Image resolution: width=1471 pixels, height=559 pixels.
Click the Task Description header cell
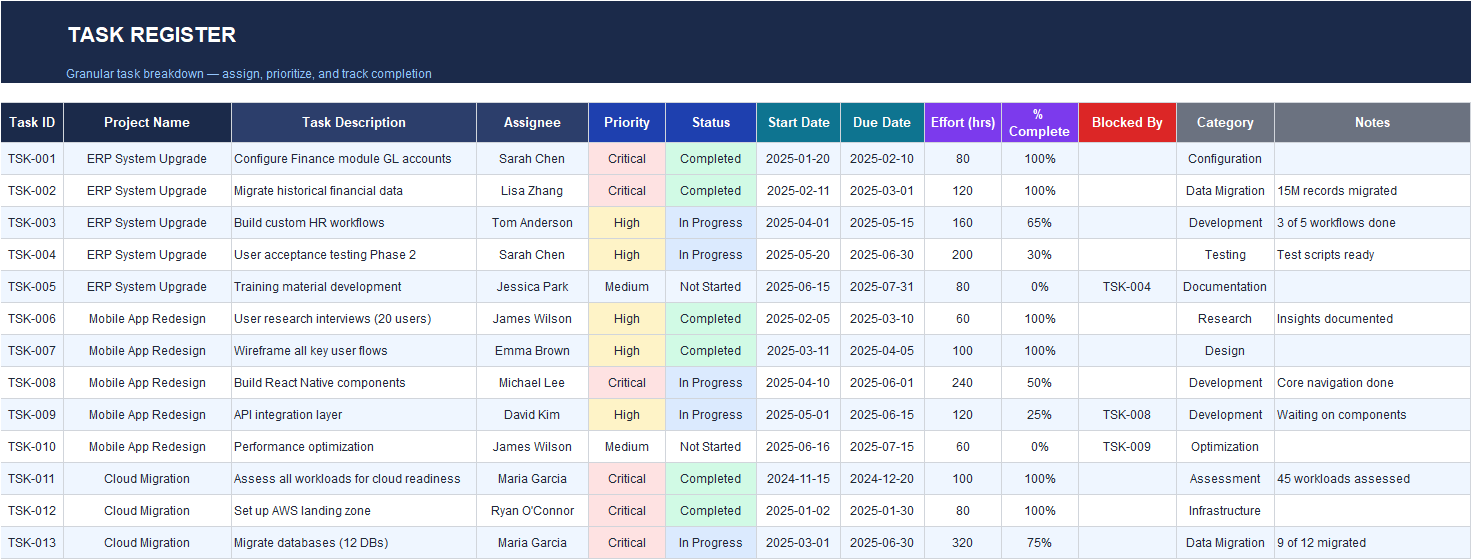pos(354,122)
